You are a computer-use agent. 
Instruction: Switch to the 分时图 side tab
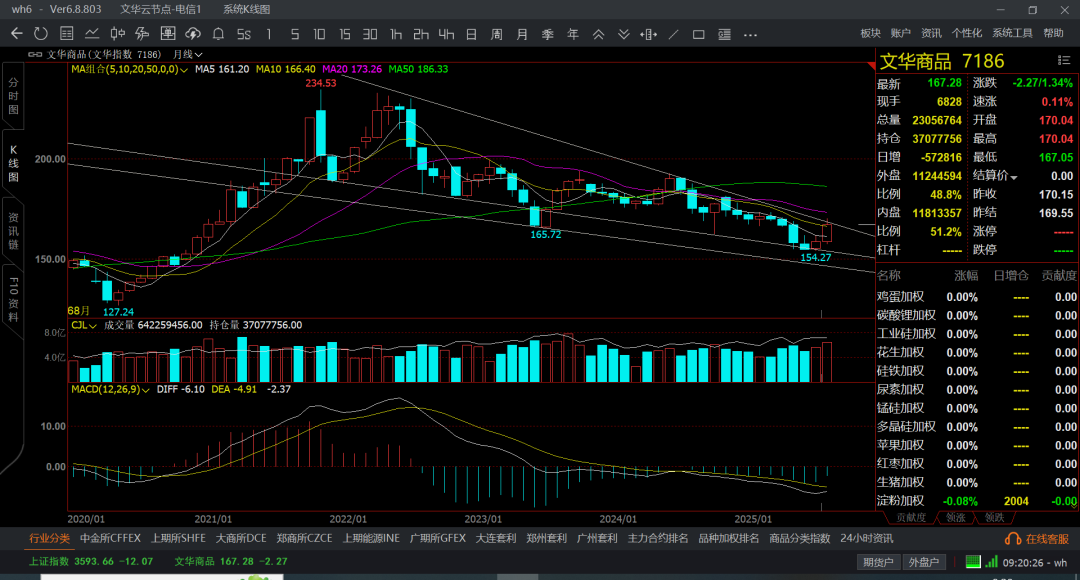point(13,96)
